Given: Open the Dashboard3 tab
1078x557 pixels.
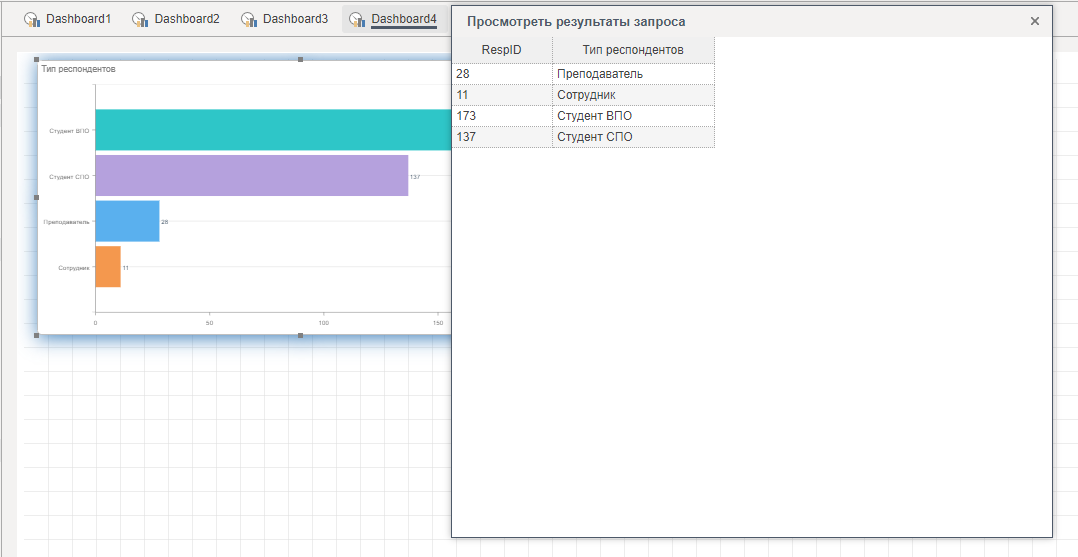Looking at the screenshot, I should (x=294, y=19).
